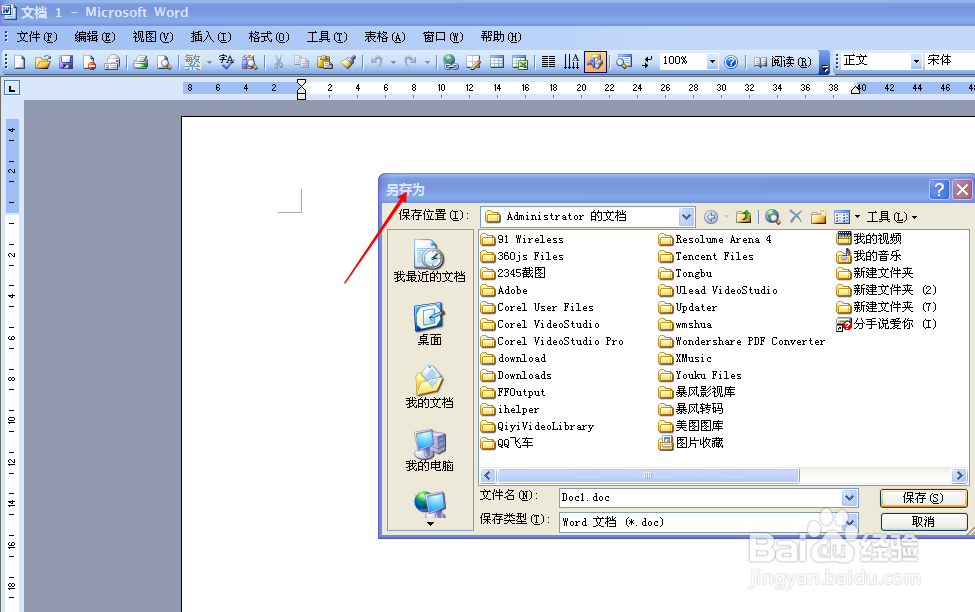Click the text direction icon

571,62
